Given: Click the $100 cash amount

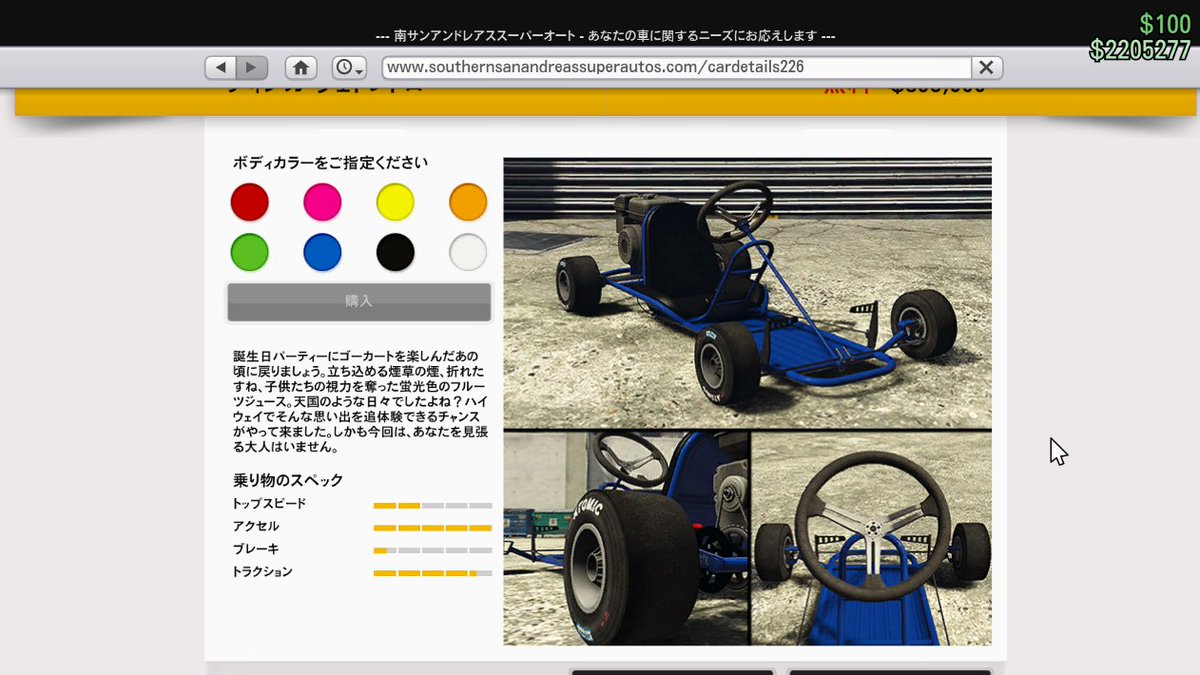Looking at the screenshot, I should (1165, 24).
